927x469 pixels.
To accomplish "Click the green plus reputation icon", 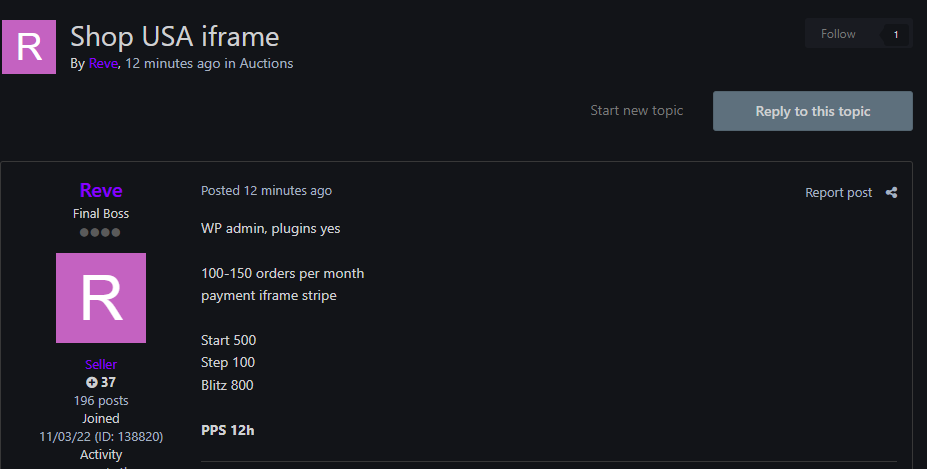I will [x=92, y=382].
